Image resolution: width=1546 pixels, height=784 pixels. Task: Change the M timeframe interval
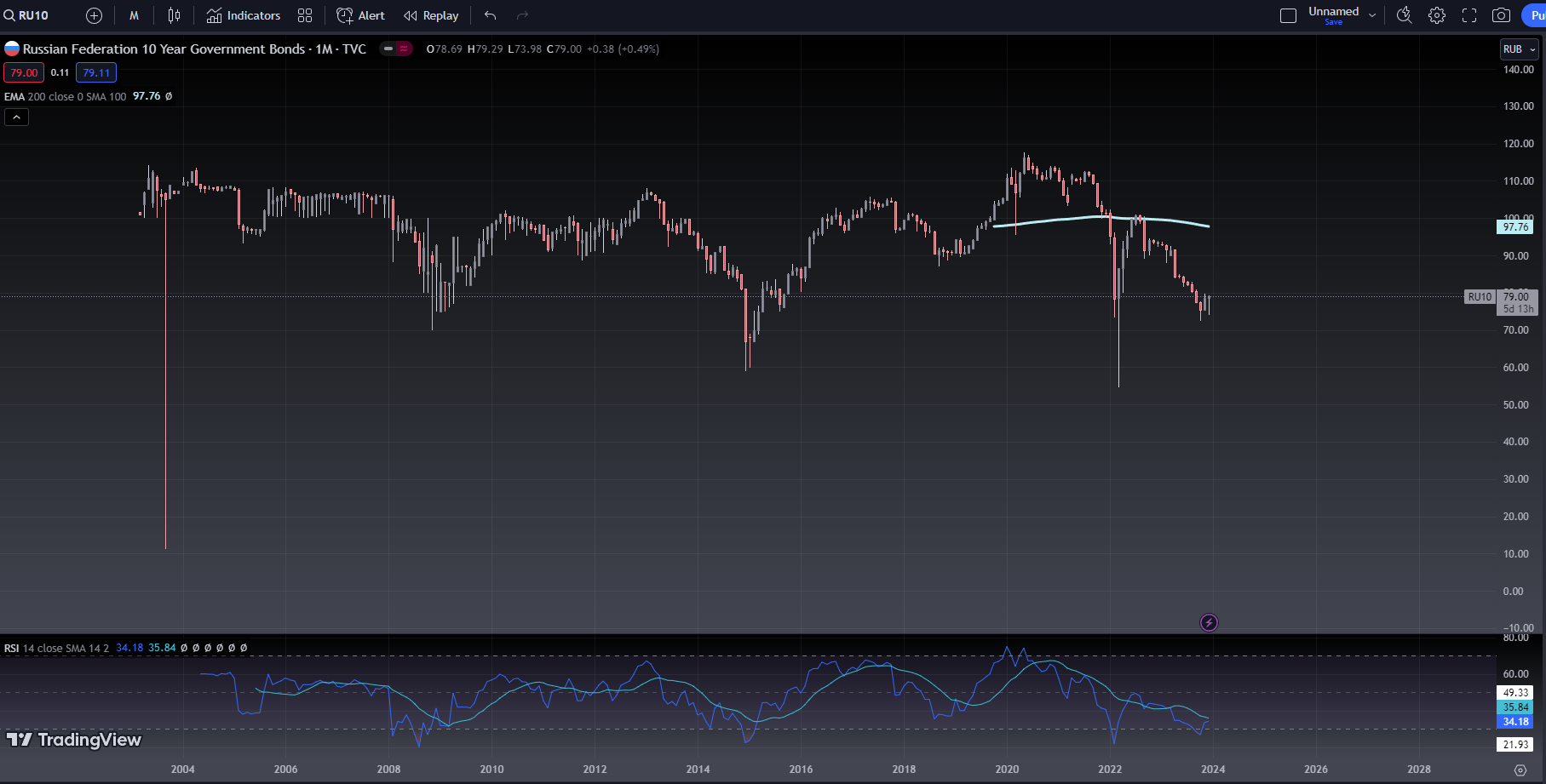click(x=134, y=15)
